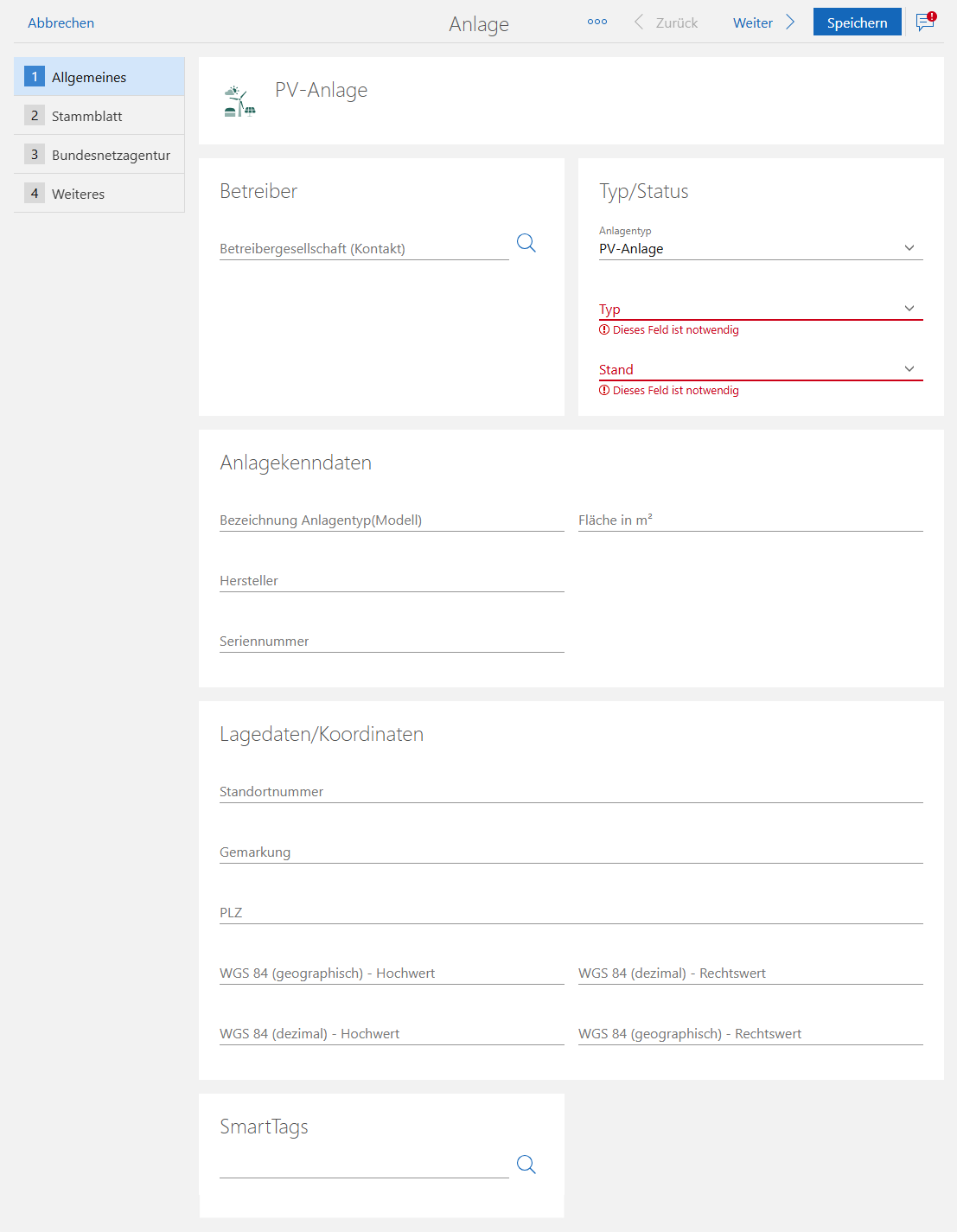Click the Weiter link
957x1232 pixels.
click(x=752, y=22)
